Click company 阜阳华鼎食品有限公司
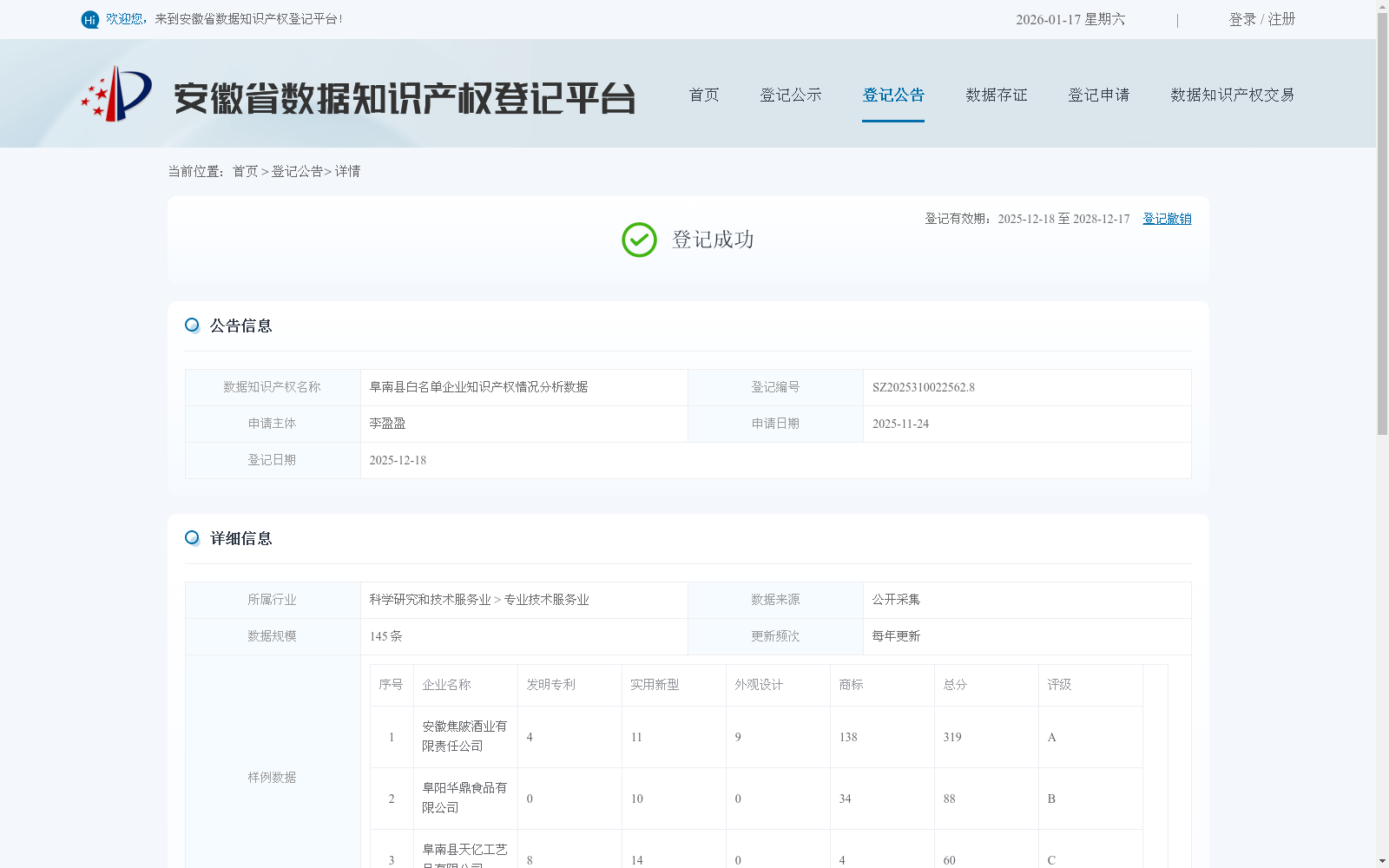 464,798
